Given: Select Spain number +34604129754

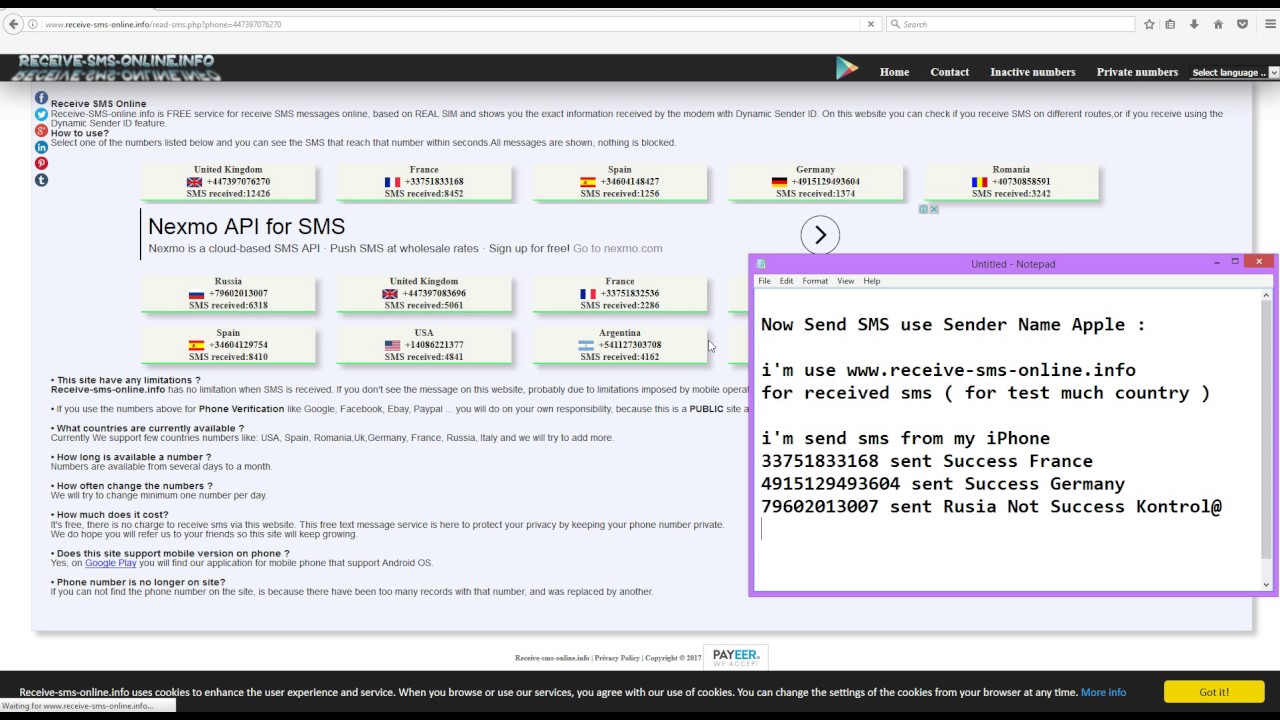Looking at the screenshot, I should tap(228, 345).
